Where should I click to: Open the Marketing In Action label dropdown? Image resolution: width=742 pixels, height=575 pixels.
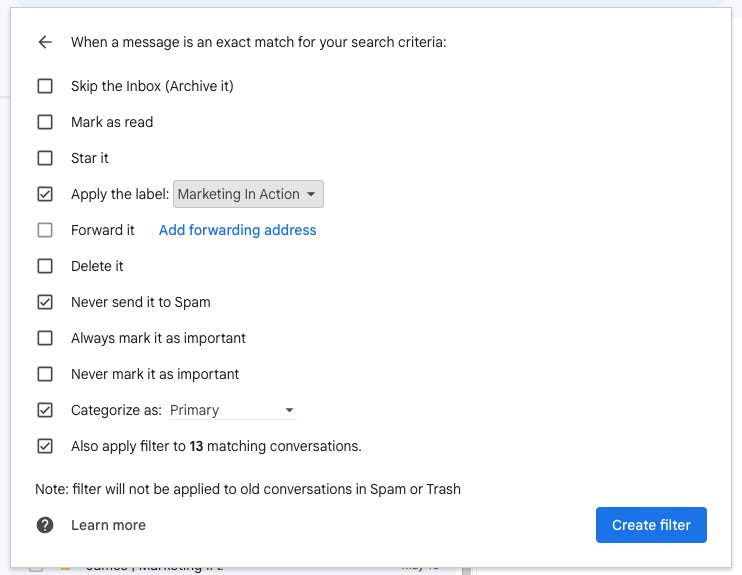(x=248, y=194)
